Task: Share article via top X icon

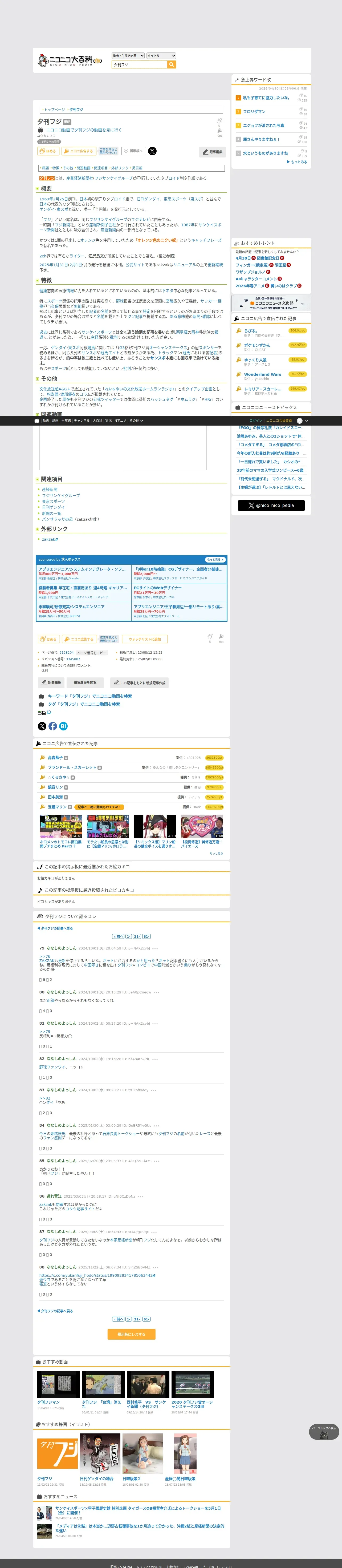Action: click(152, 151)
